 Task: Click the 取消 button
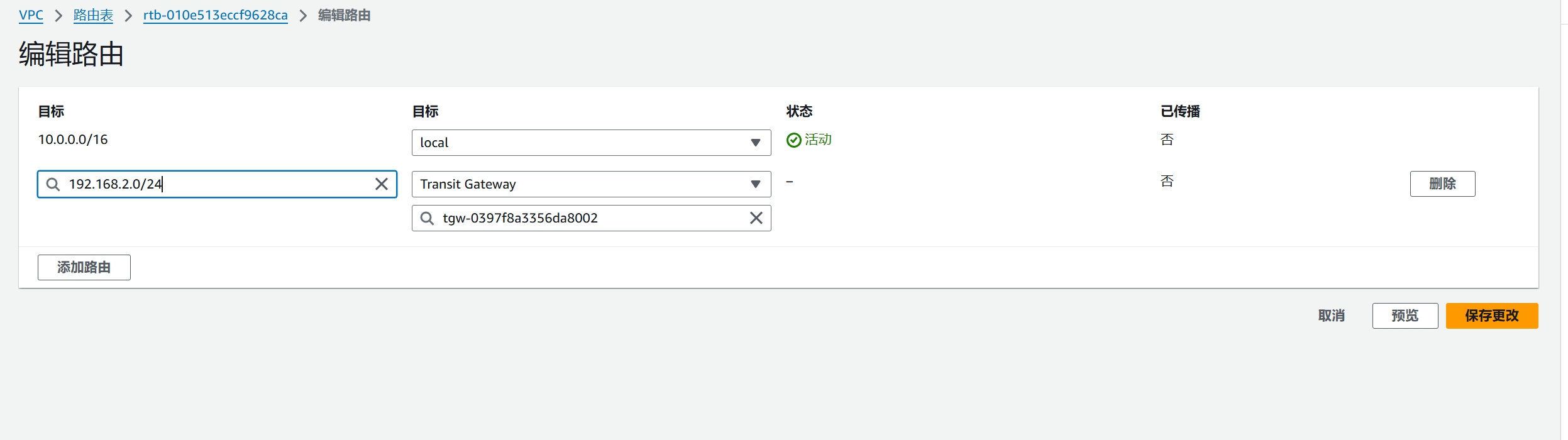[x=1332, y=316]
